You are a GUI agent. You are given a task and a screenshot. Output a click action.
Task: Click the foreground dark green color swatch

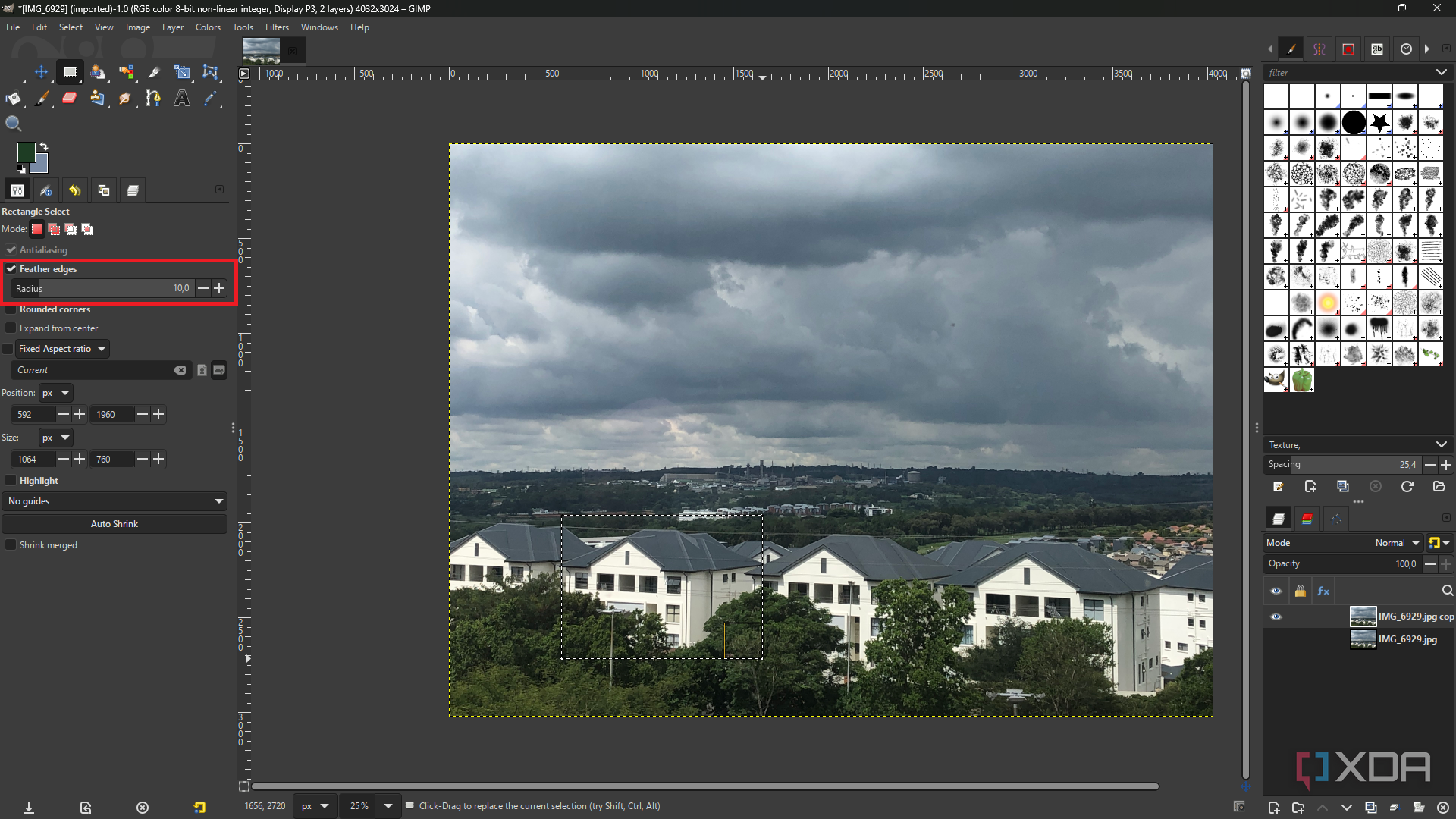25,151
